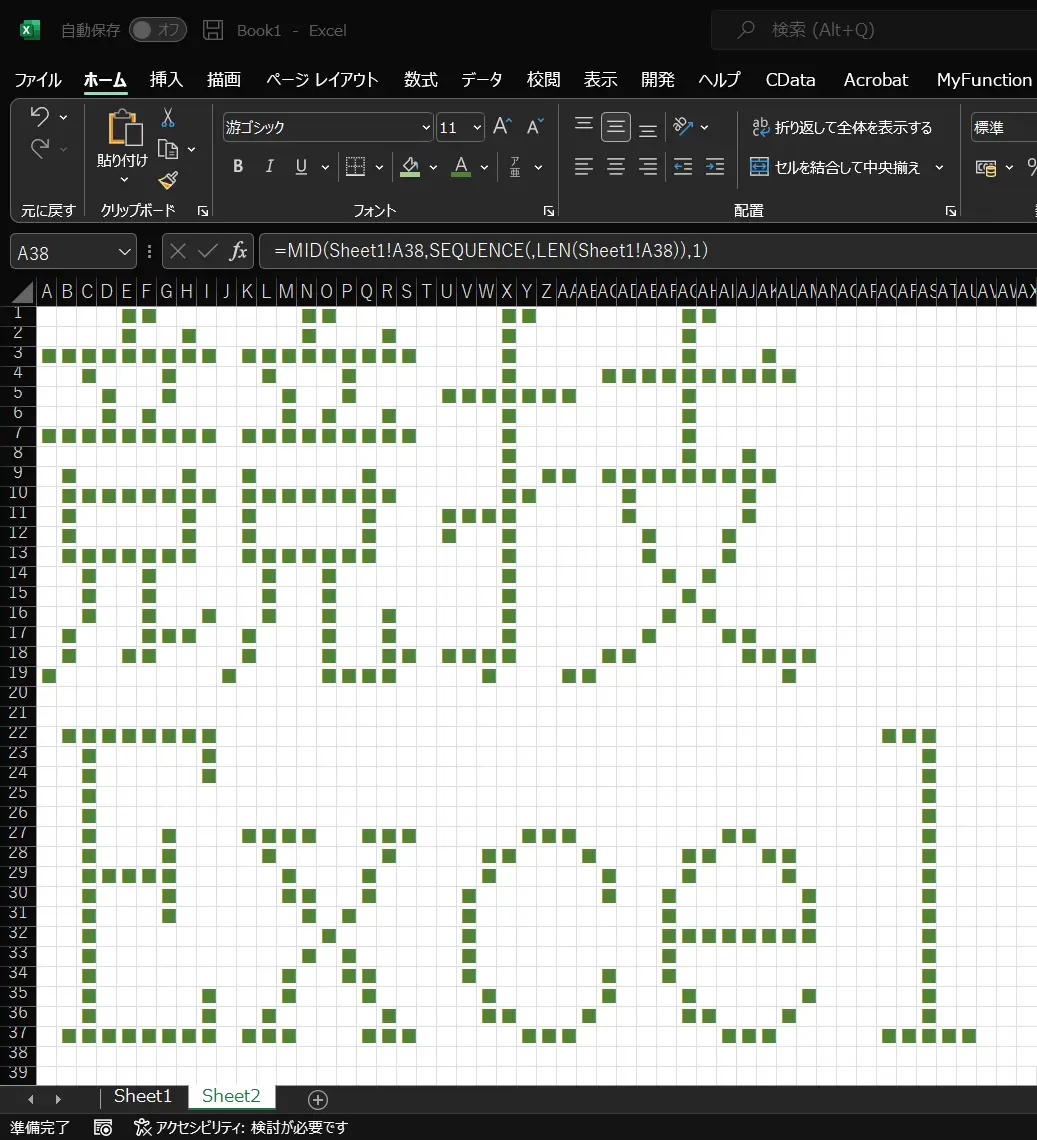
Task: Toggle Italic formatting
Action: (269, 166)
